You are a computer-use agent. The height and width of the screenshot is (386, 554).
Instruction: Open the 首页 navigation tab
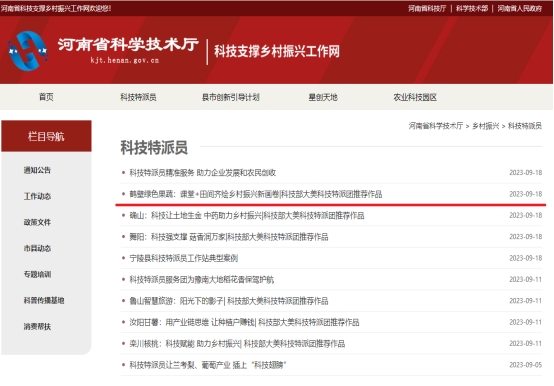click(46, 97)
